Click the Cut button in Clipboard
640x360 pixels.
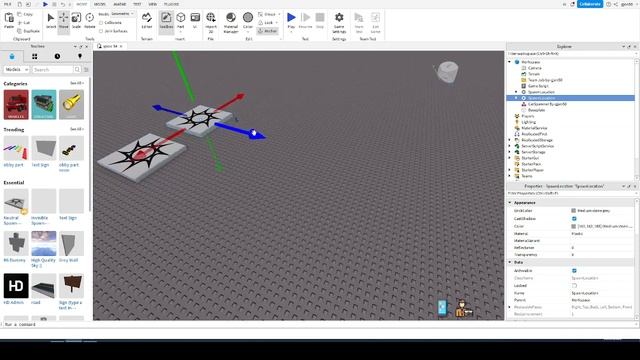[24, 23]
